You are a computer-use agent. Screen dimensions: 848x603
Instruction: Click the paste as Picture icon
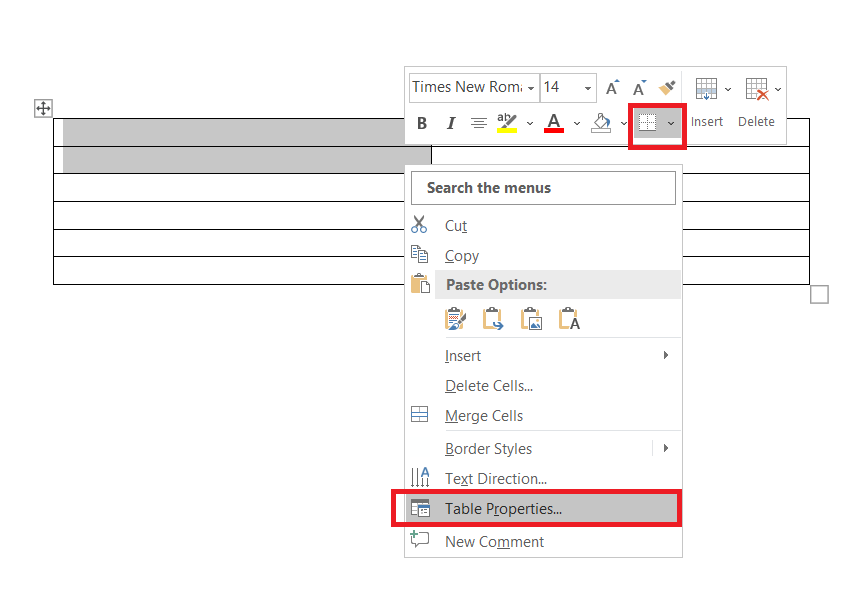[x=531, y=319]
